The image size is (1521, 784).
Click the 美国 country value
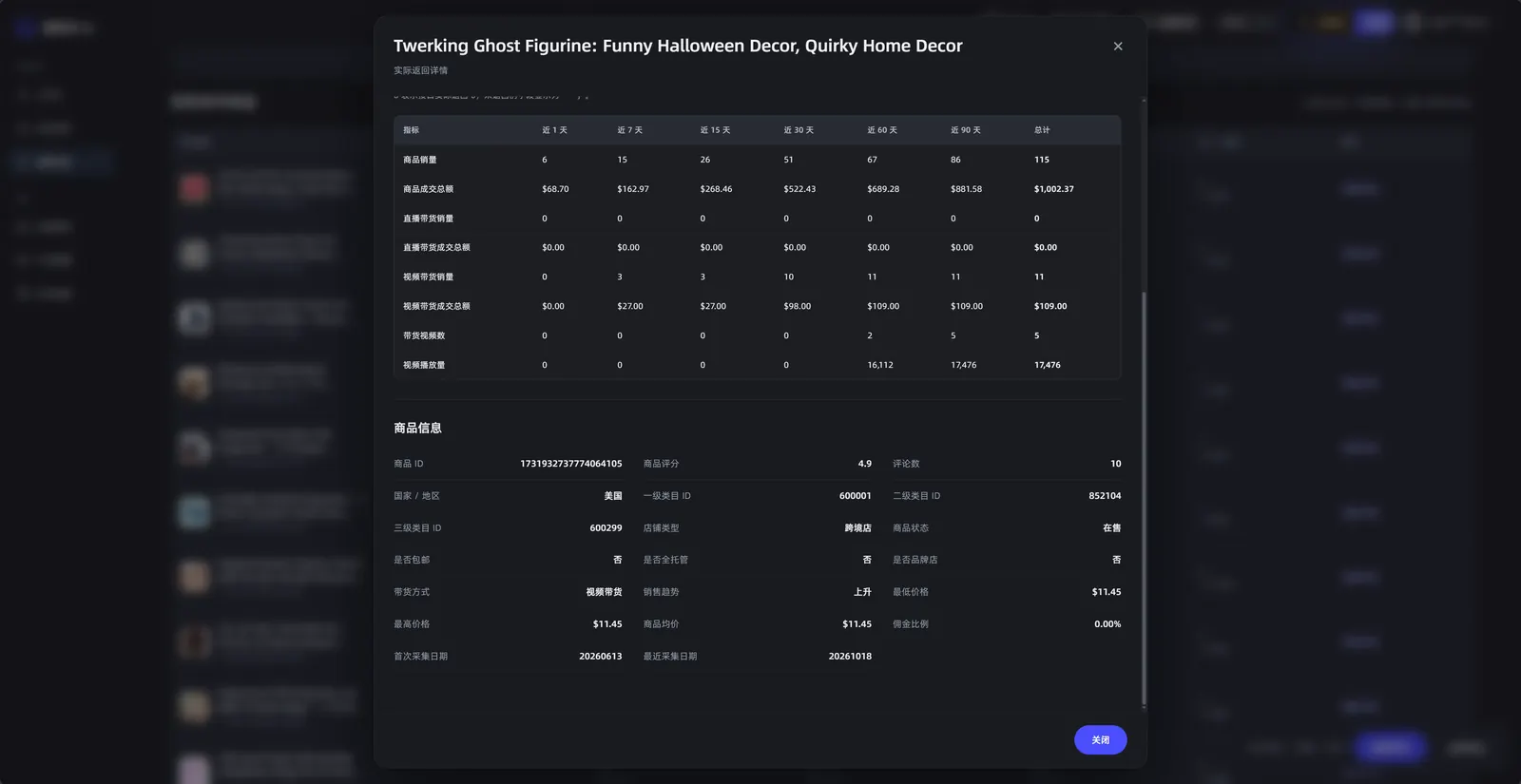click(x=613, y=496)
